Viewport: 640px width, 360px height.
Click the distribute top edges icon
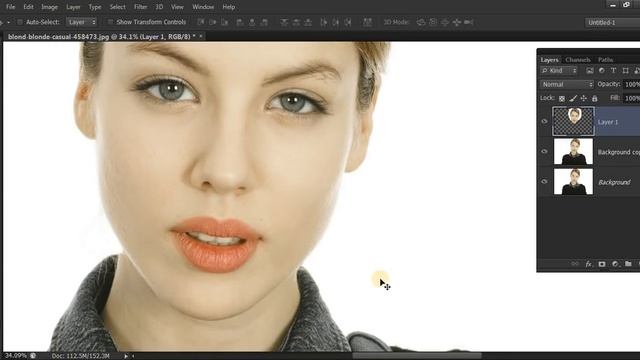(x=284, y=22)
